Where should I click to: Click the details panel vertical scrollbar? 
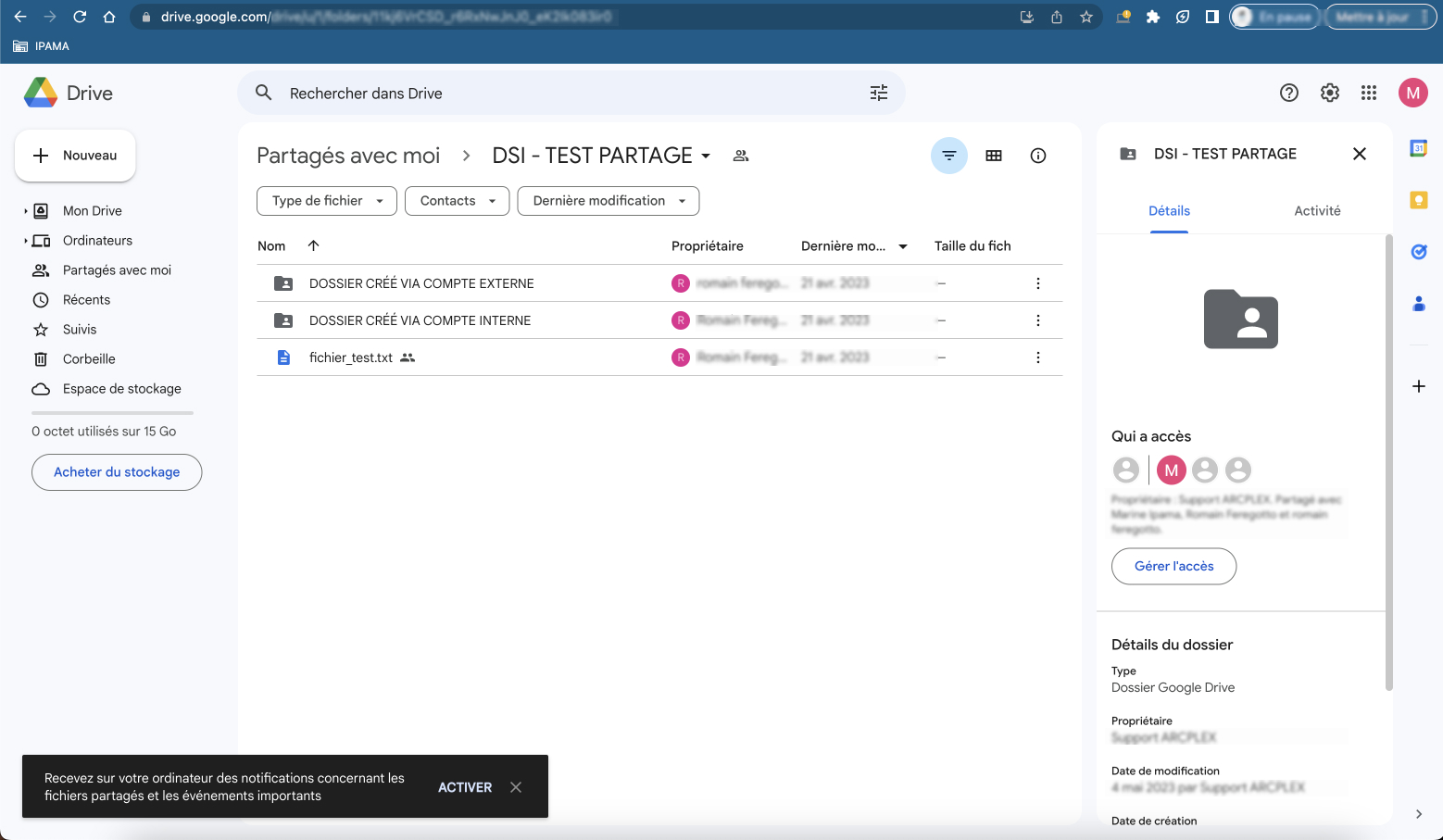click(1388, 463)
